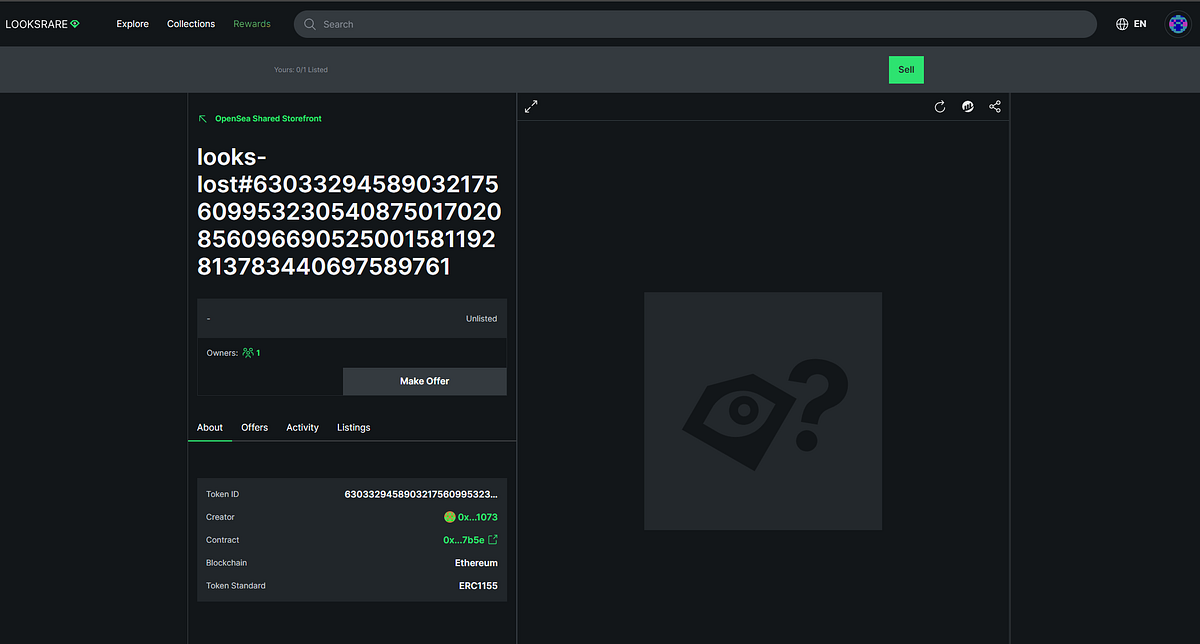Click the green Sell button
Screen dimensions: 1200x644
tap(906, 70)
